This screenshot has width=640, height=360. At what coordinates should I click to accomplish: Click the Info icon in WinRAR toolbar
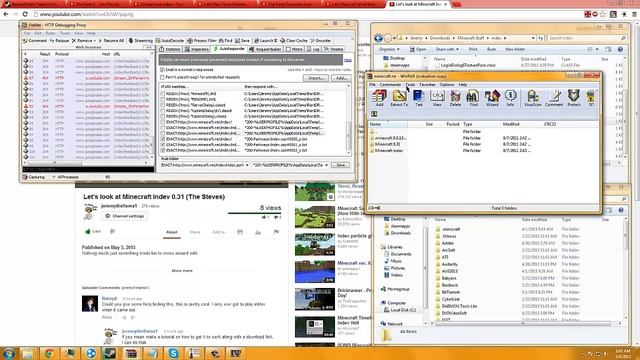click(510, 98)
